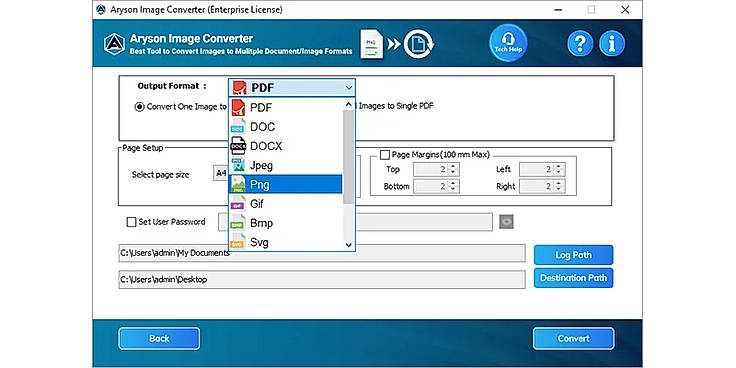Screen dimensions: 736x368
Task: Click the DOCX file icon in list
Action: pos(238,146)
